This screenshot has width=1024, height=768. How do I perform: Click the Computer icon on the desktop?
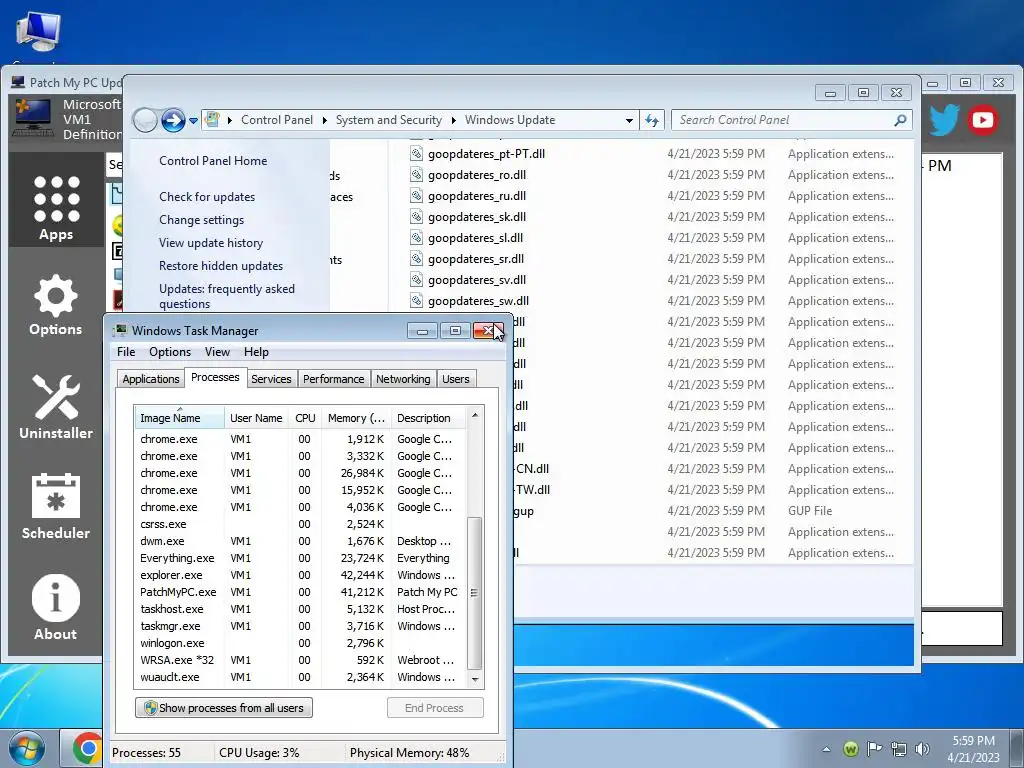(x=38, y=31)
